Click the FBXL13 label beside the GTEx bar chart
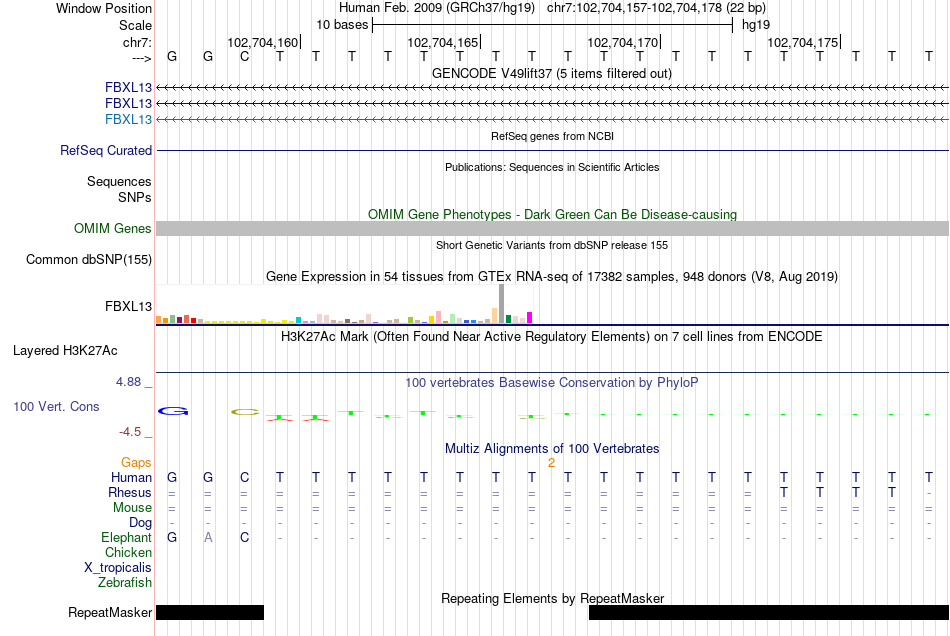This screenshot has height=636, width=950. pyautogui.click(x=128, y=306)
